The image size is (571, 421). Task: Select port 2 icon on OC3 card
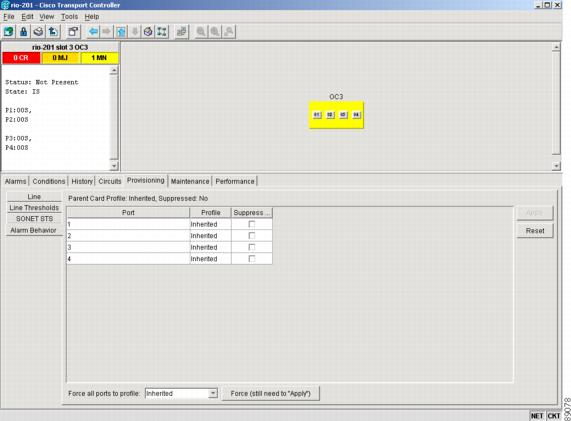click(x=330, y=115)
